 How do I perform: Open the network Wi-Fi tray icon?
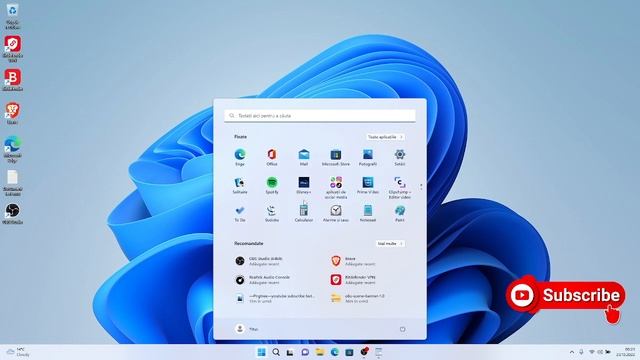click(x=592, y=352)
